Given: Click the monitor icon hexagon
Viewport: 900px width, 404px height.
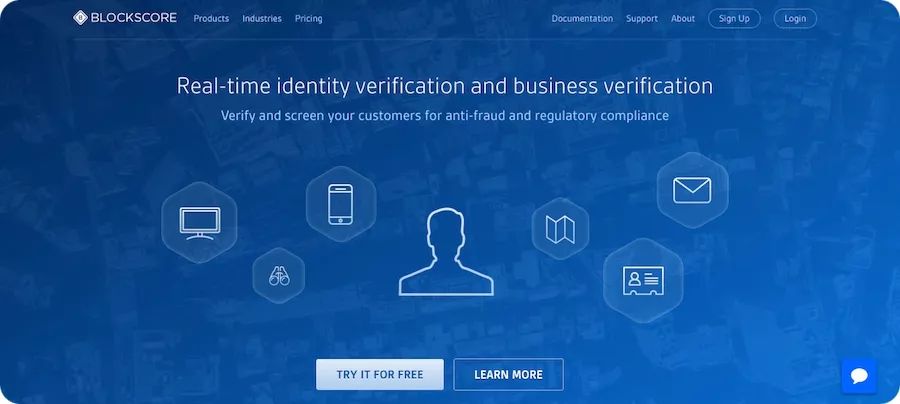Looking at the screenshot, I should point(199,223).
